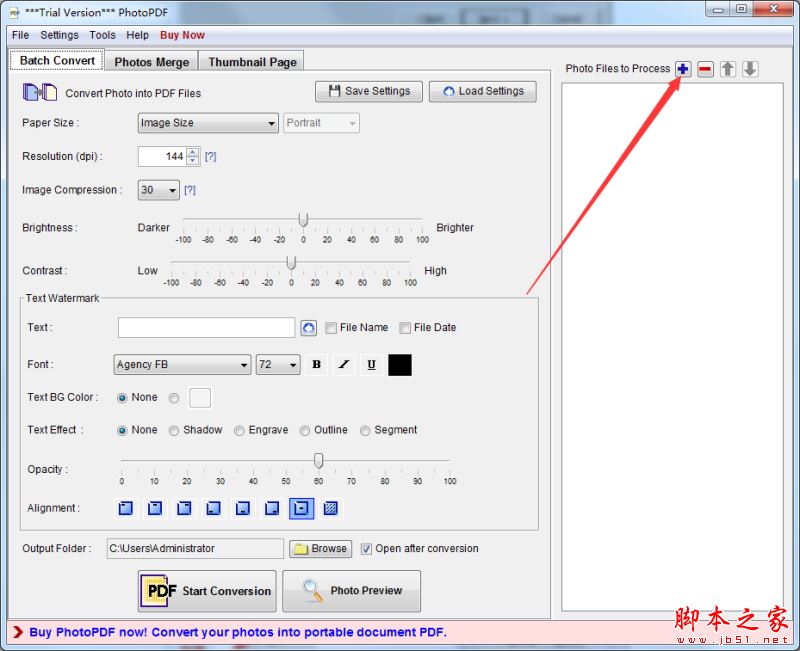Toggle bold watermark font

coord(316,364)
